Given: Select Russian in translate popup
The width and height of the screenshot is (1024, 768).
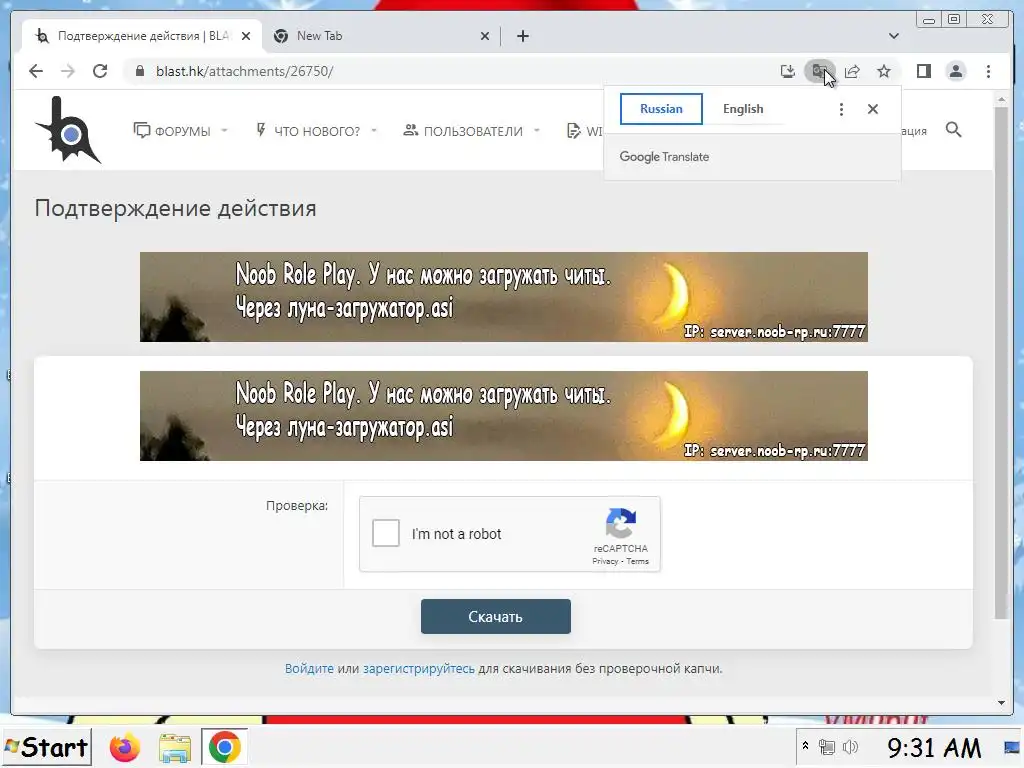Looking at the screenshot, I should pyautogui.click(x=661, y=109).
